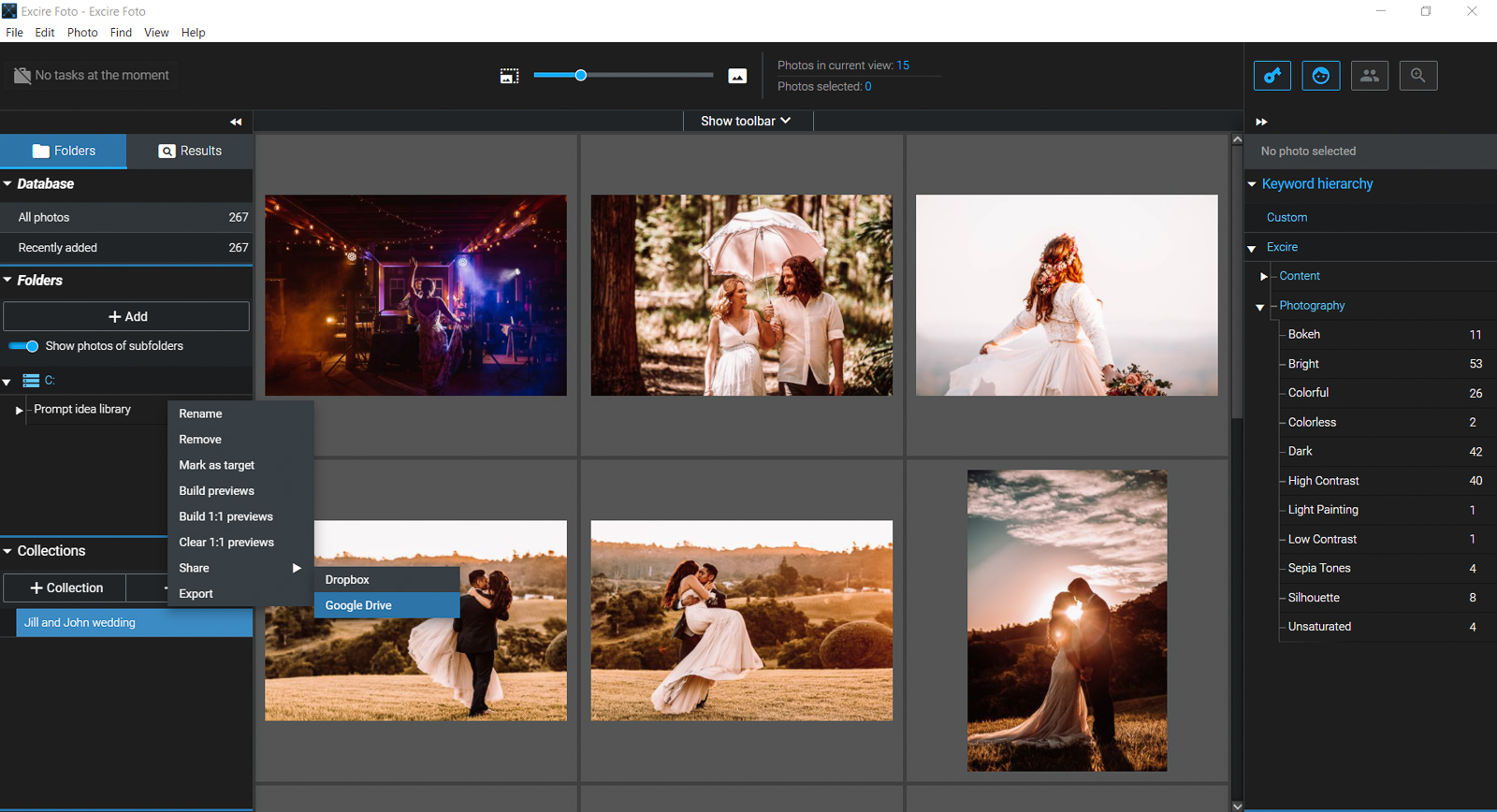Expand the Content keyword category
The width and height of the screenshot is (1497, 812).
pyautogui.click(x=1263, y=276)
